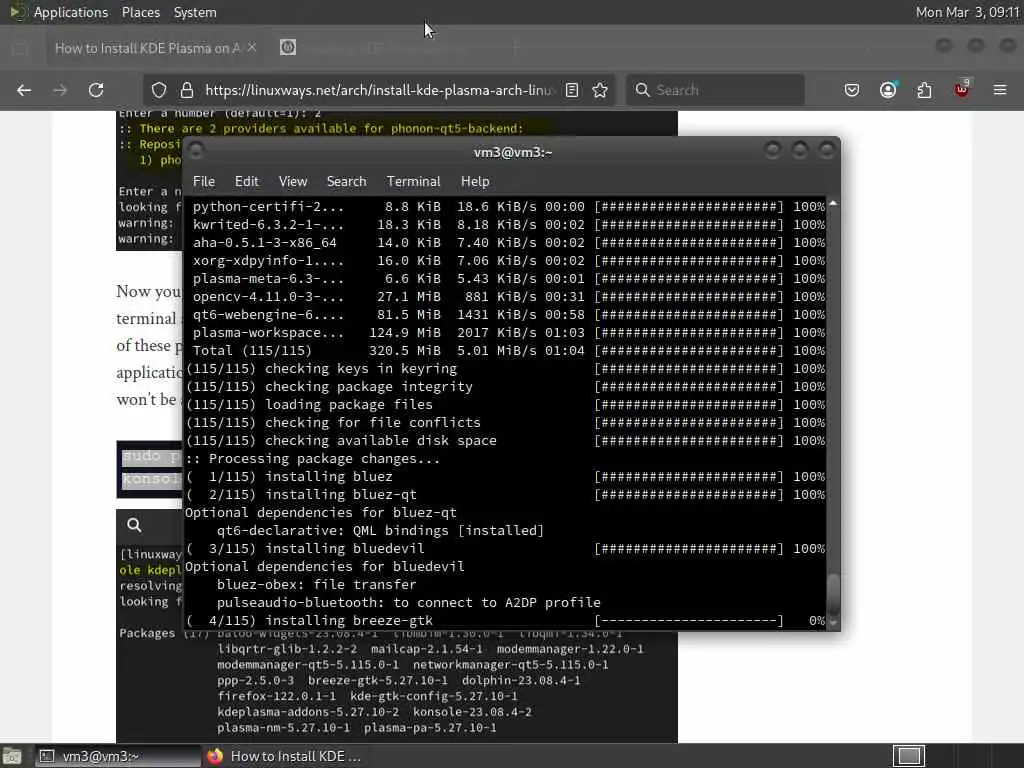The image size is (1024, 768).
Task: Open the terminal File menu
Action: (x=204, y=182)
